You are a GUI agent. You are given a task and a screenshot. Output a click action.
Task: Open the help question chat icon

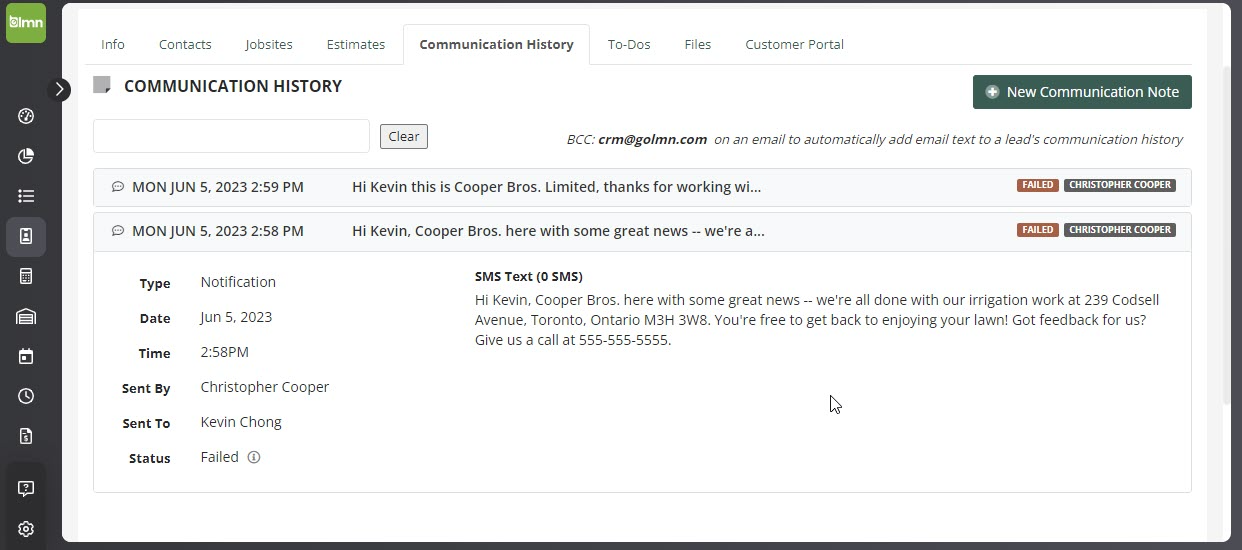[x=26, y=489]
